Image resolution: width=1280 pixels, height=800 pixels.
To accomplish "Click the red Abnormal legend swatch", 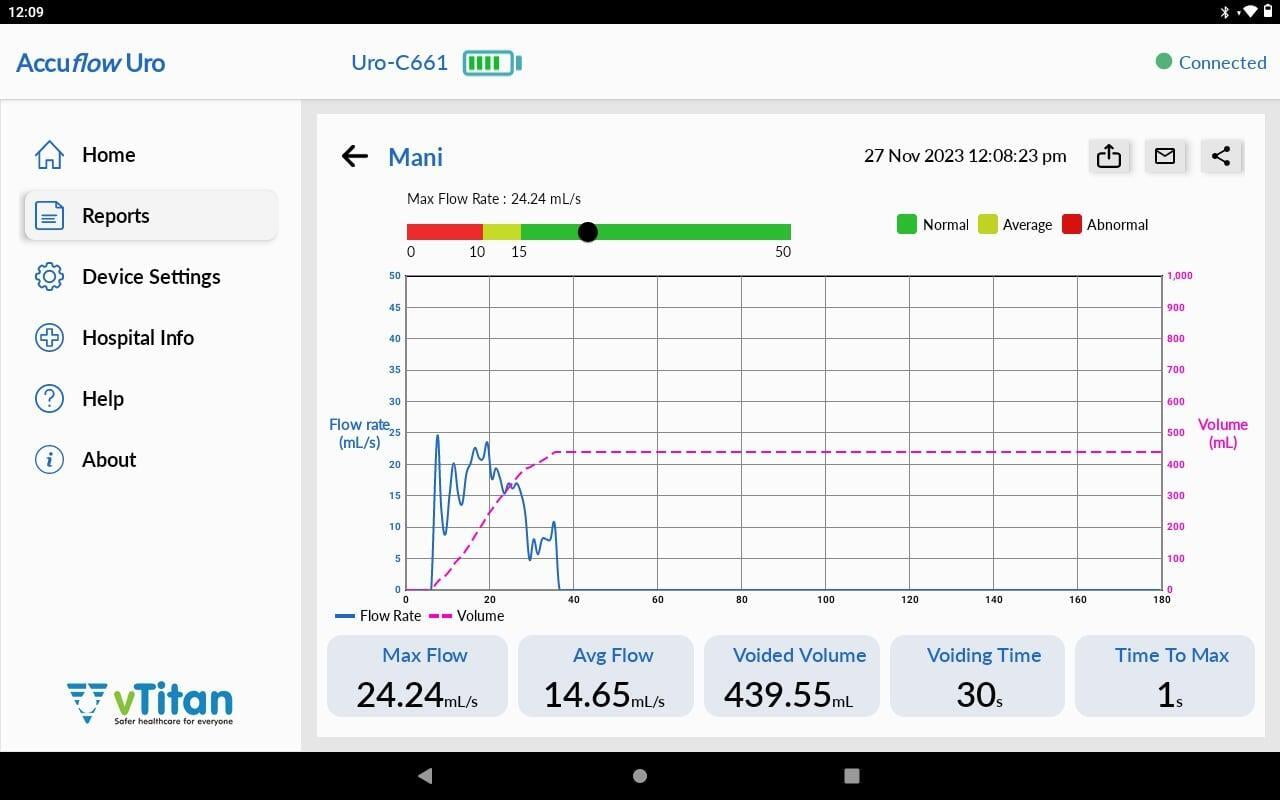I will pos(1071,224).
